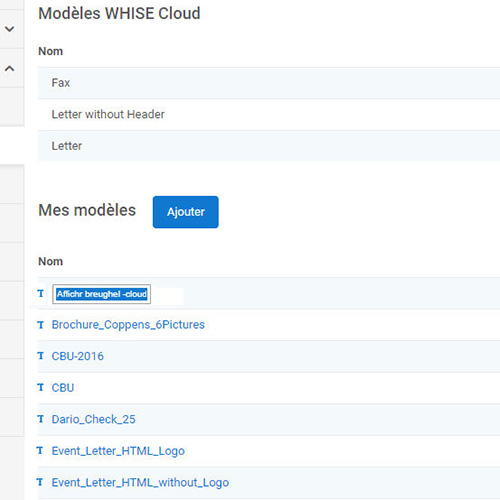500x500 pixels.
Task: Open the CBU template link
Action: 63,388
